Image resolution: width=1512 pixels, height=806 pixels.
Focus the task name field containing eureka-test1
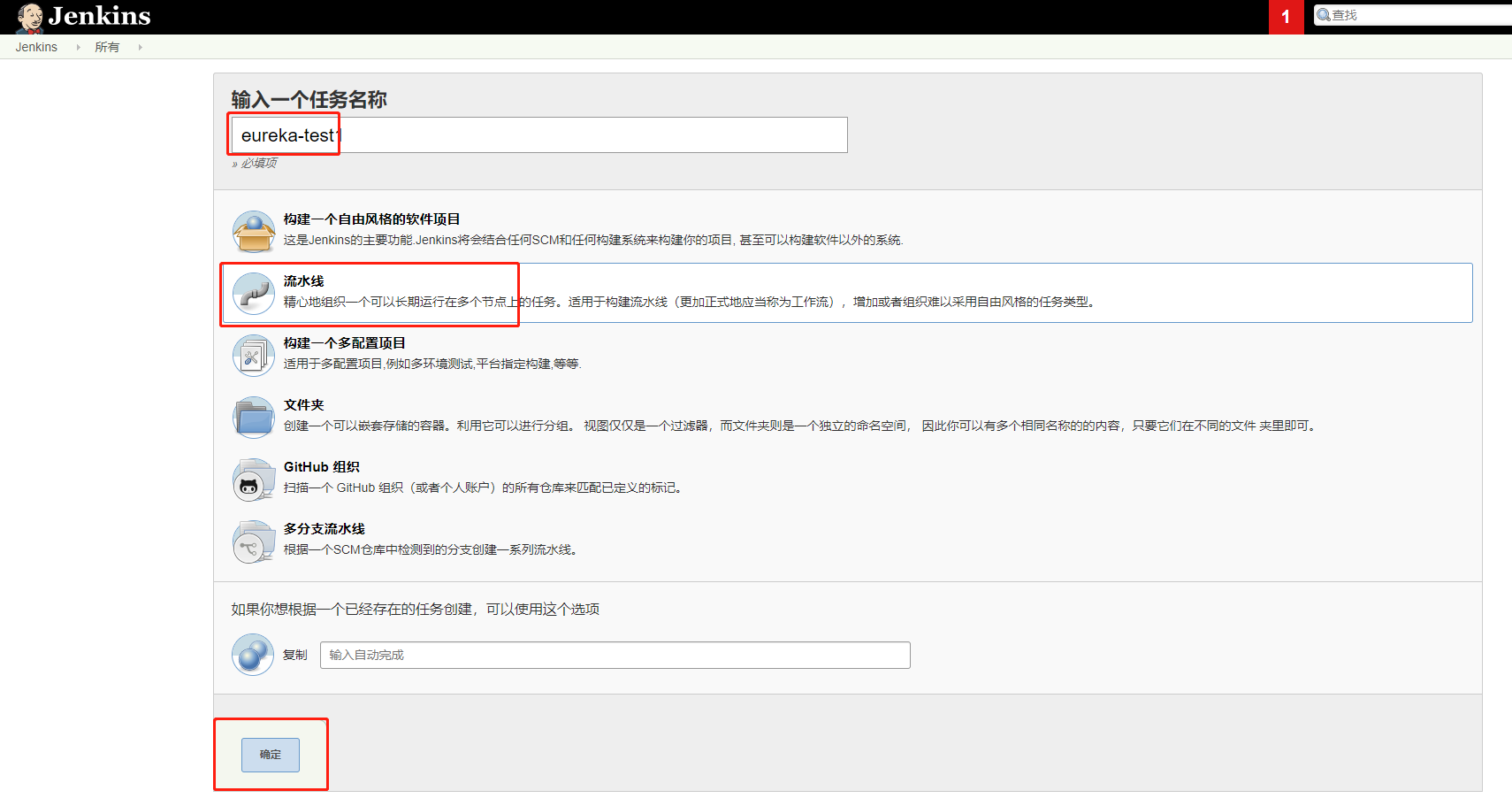click(x=538, y=135)
